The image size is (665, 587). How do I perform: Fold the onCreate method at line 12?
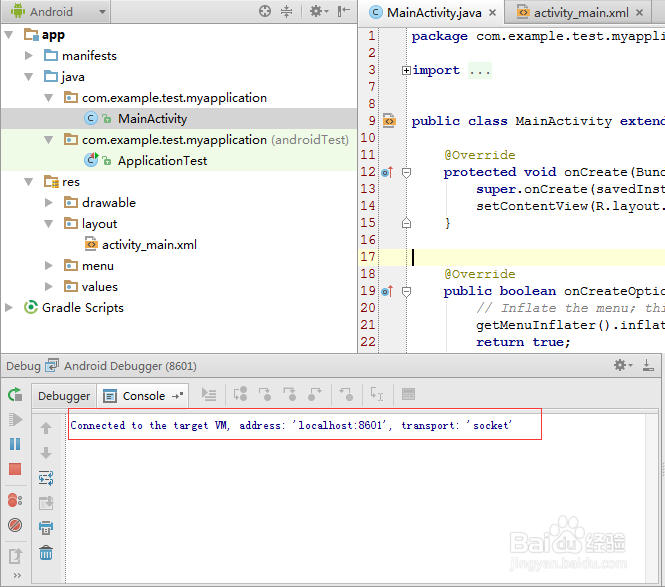(x=406, y=173)
